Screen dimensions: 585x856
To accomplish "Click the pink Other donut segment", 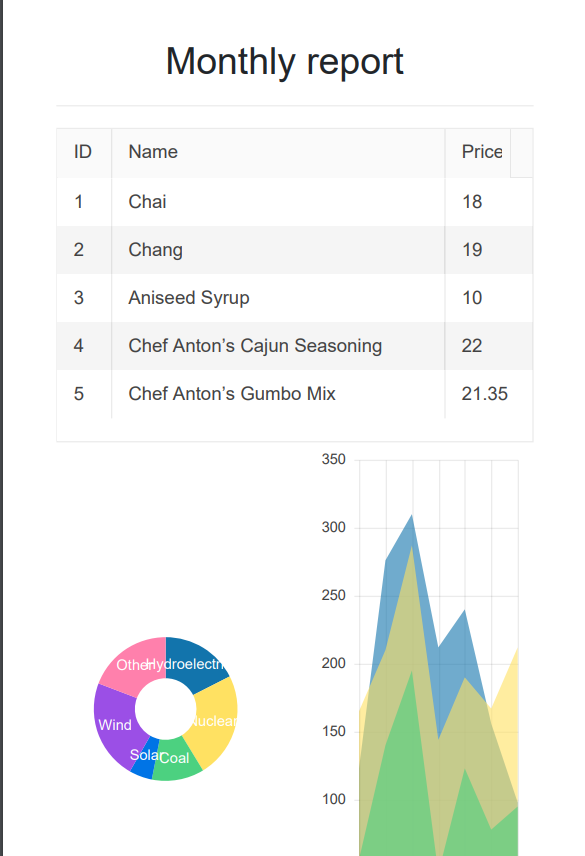I will (x=136, y=663).
